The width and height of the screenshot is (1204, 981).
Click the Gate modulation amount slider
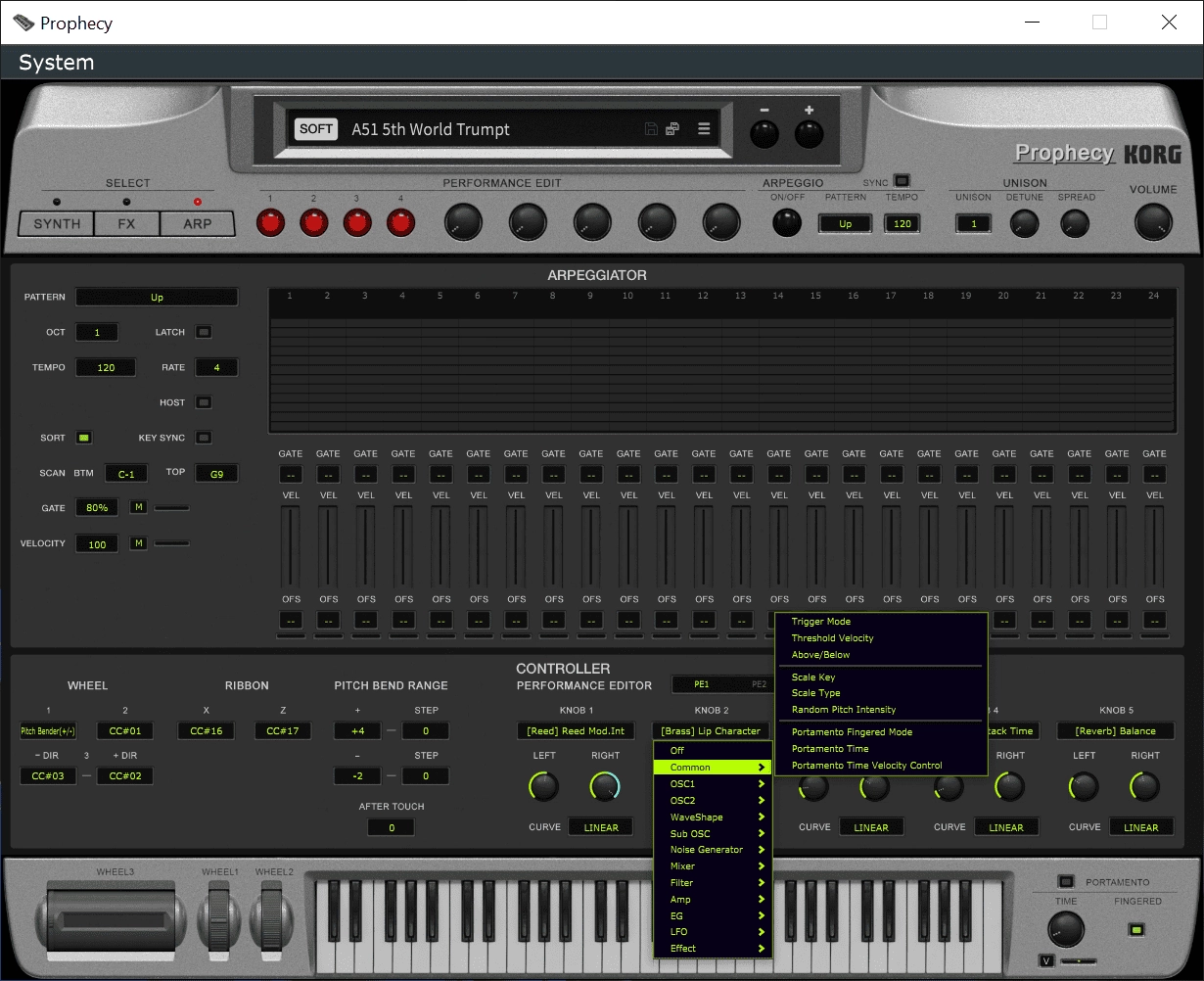click(x=172, y=507)
